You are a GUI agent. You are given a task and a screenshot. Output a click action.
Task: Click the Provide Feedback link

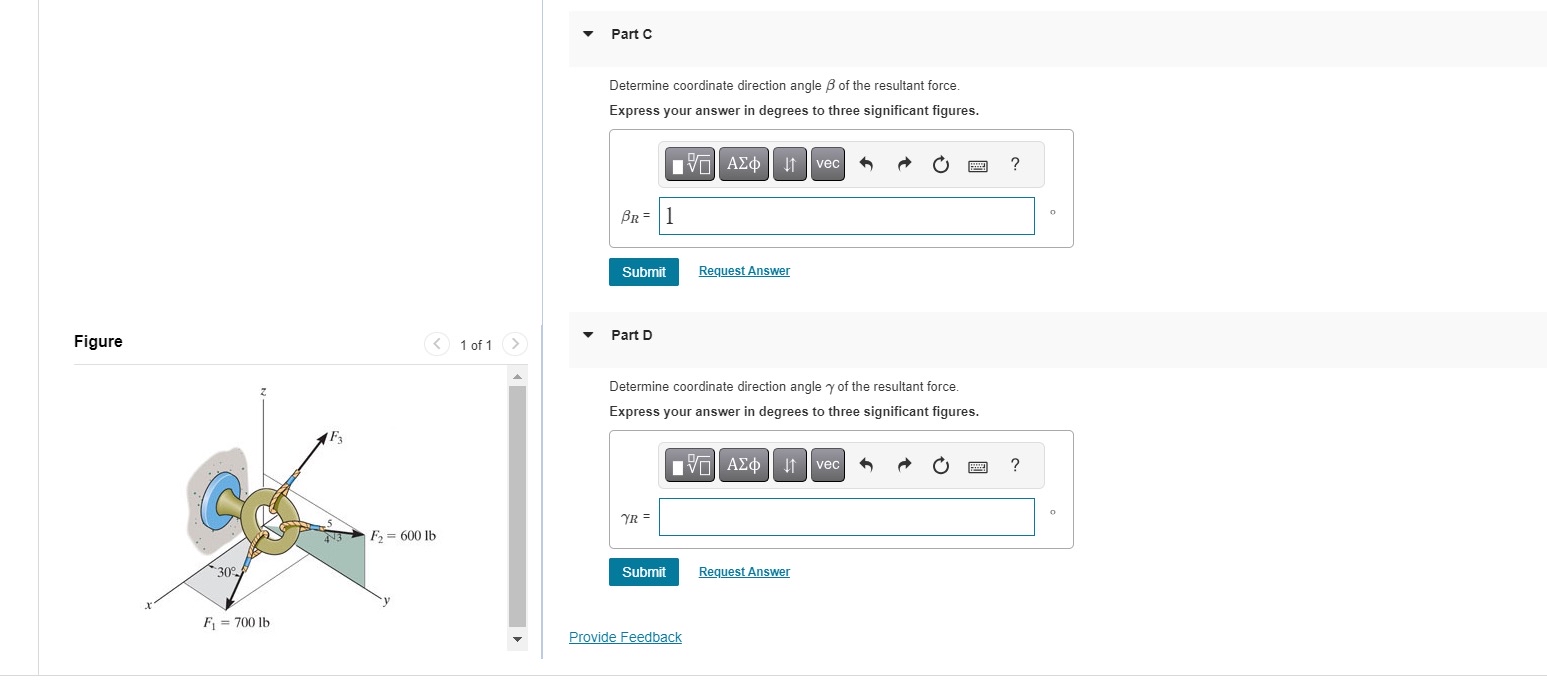point(625,637)
